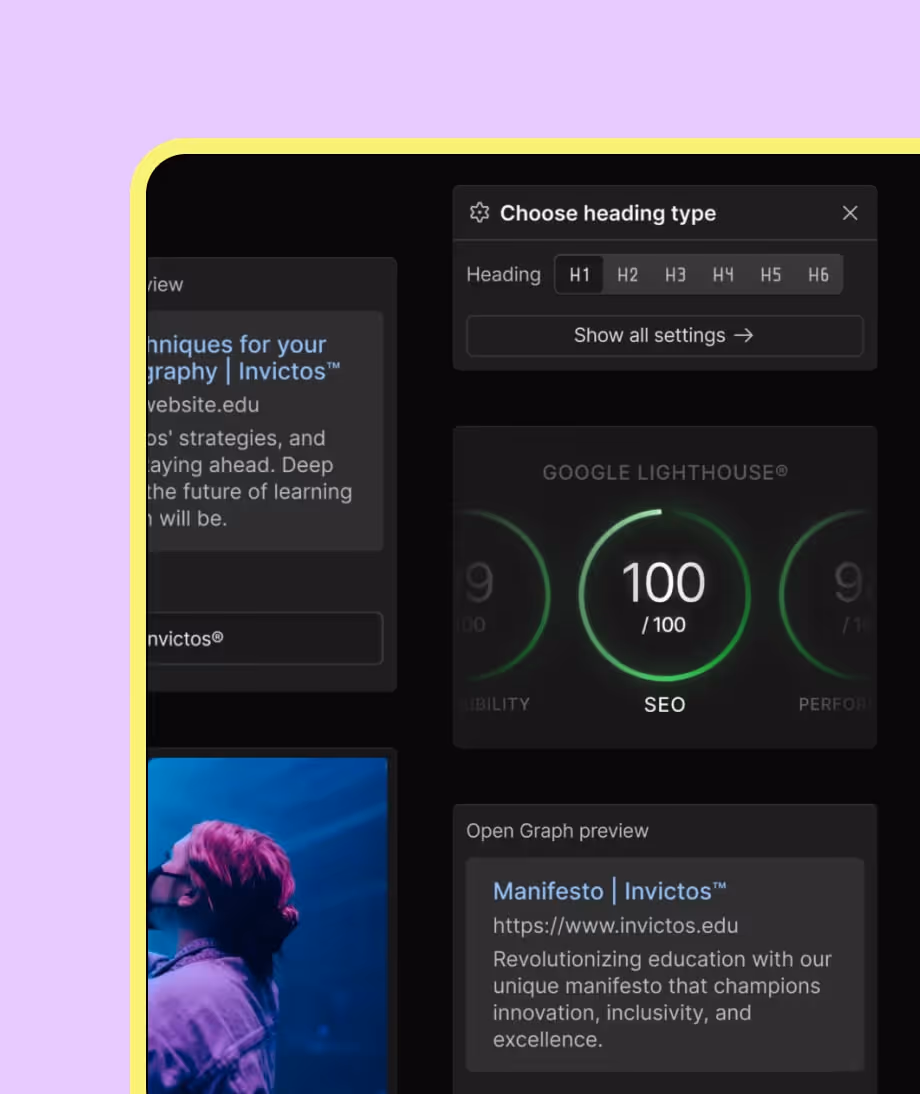Click the photo of pink-haired person
This screenshot has height=1094, width=920.
point(267,926)
